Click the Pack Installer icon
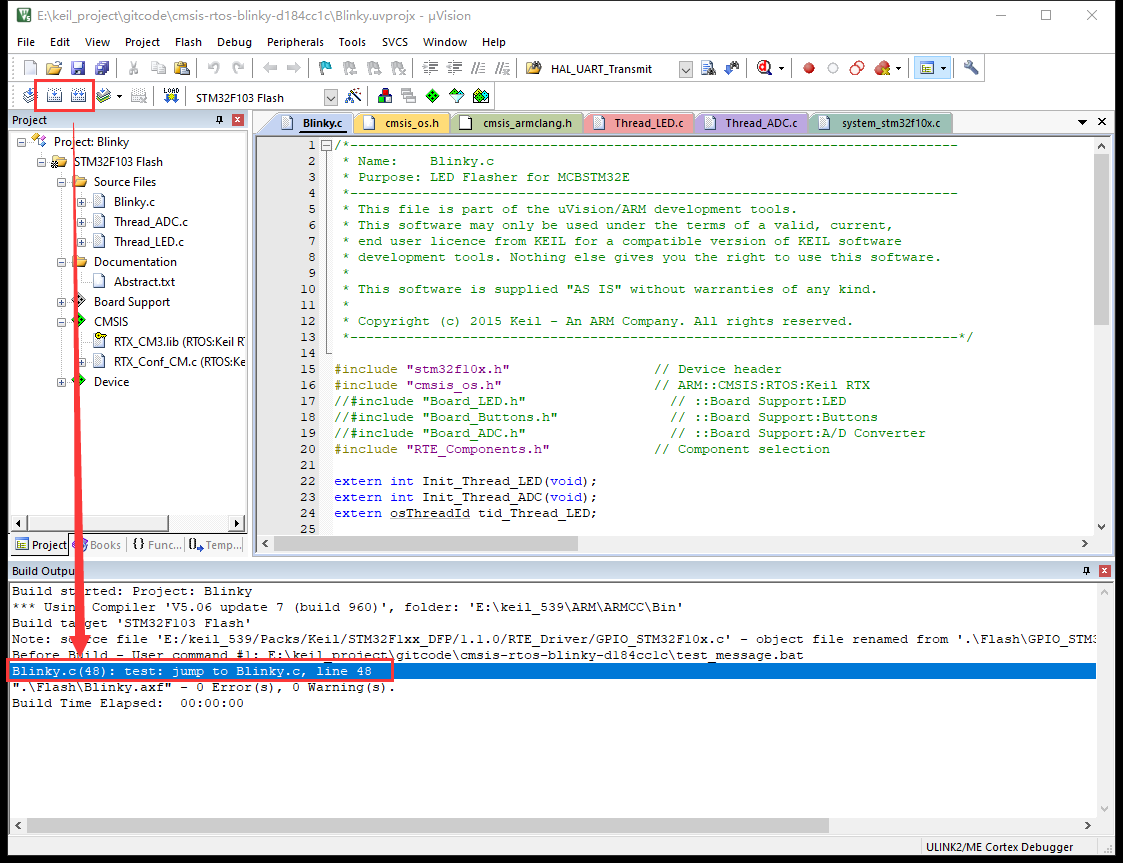 click(x=481, y=96)
